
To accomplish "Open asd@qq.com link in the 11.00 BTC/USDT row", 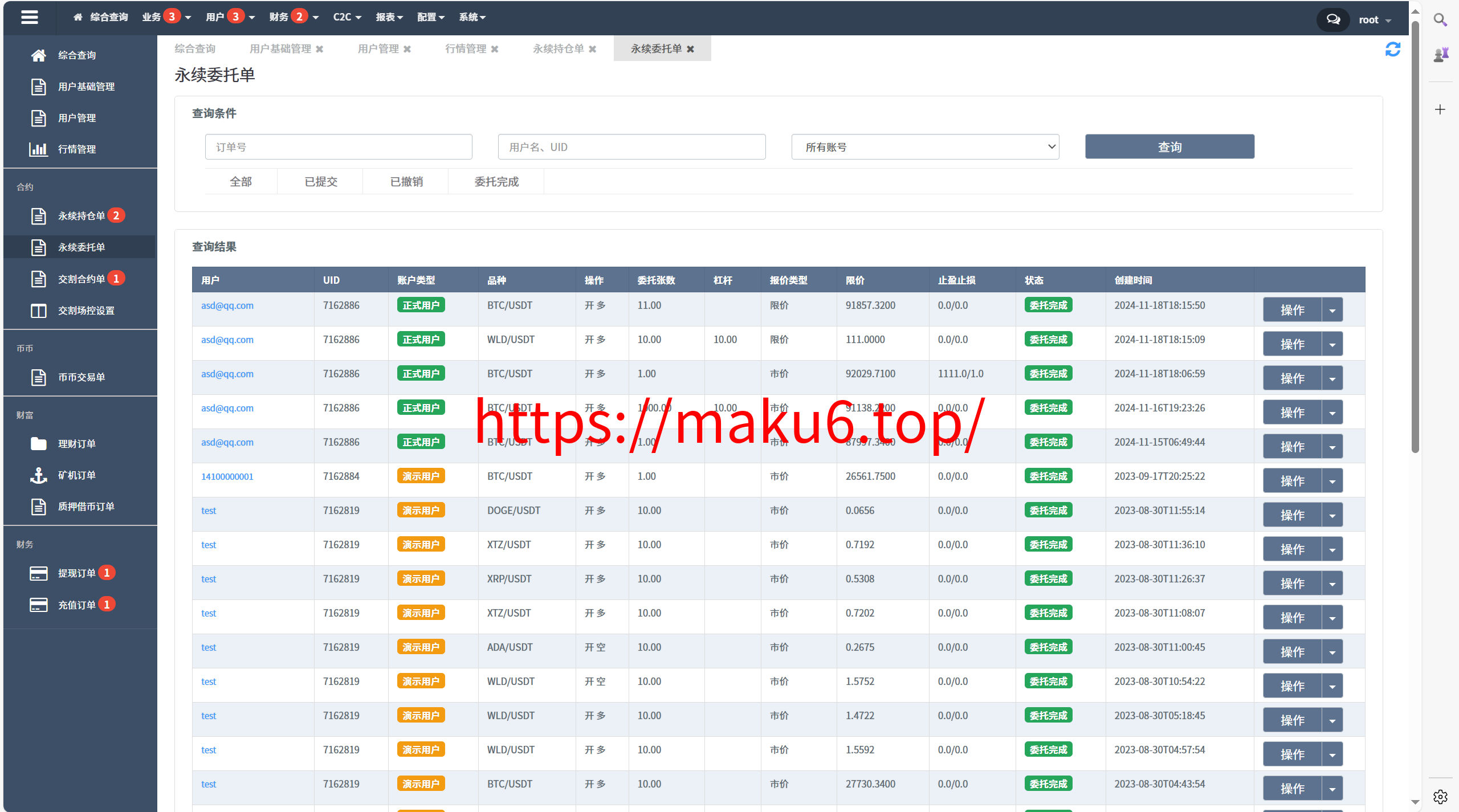I will pos(227,305).
